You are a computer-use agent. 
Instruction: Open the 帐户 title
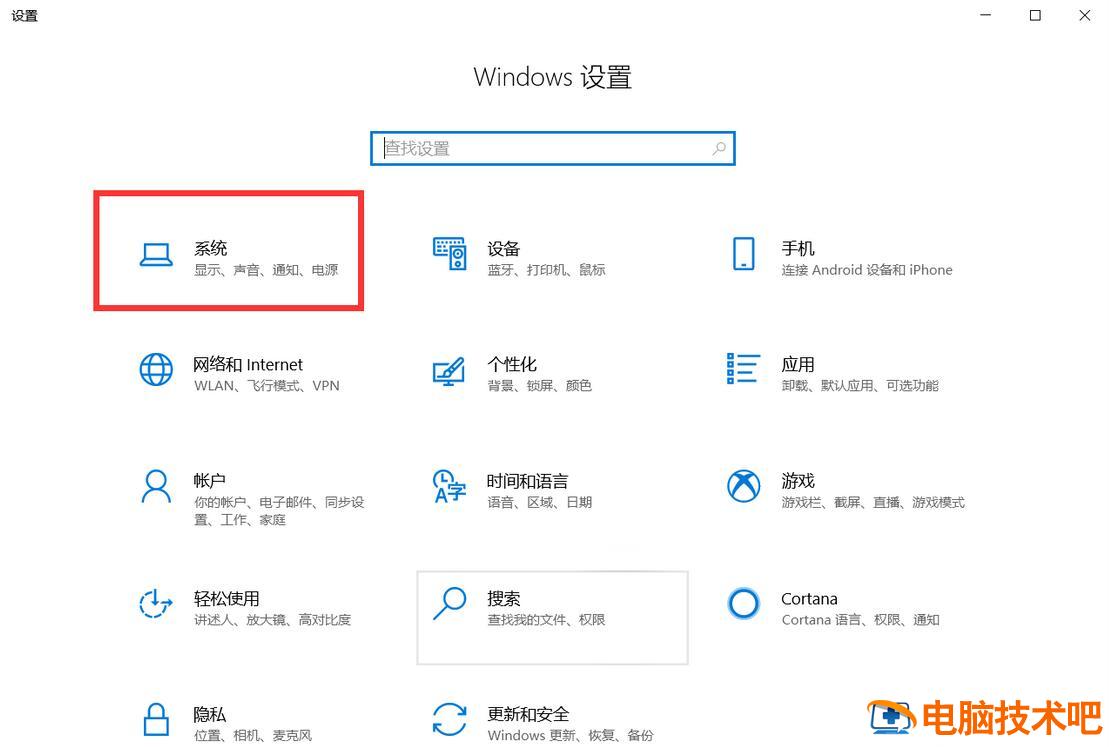click(210, 481)
